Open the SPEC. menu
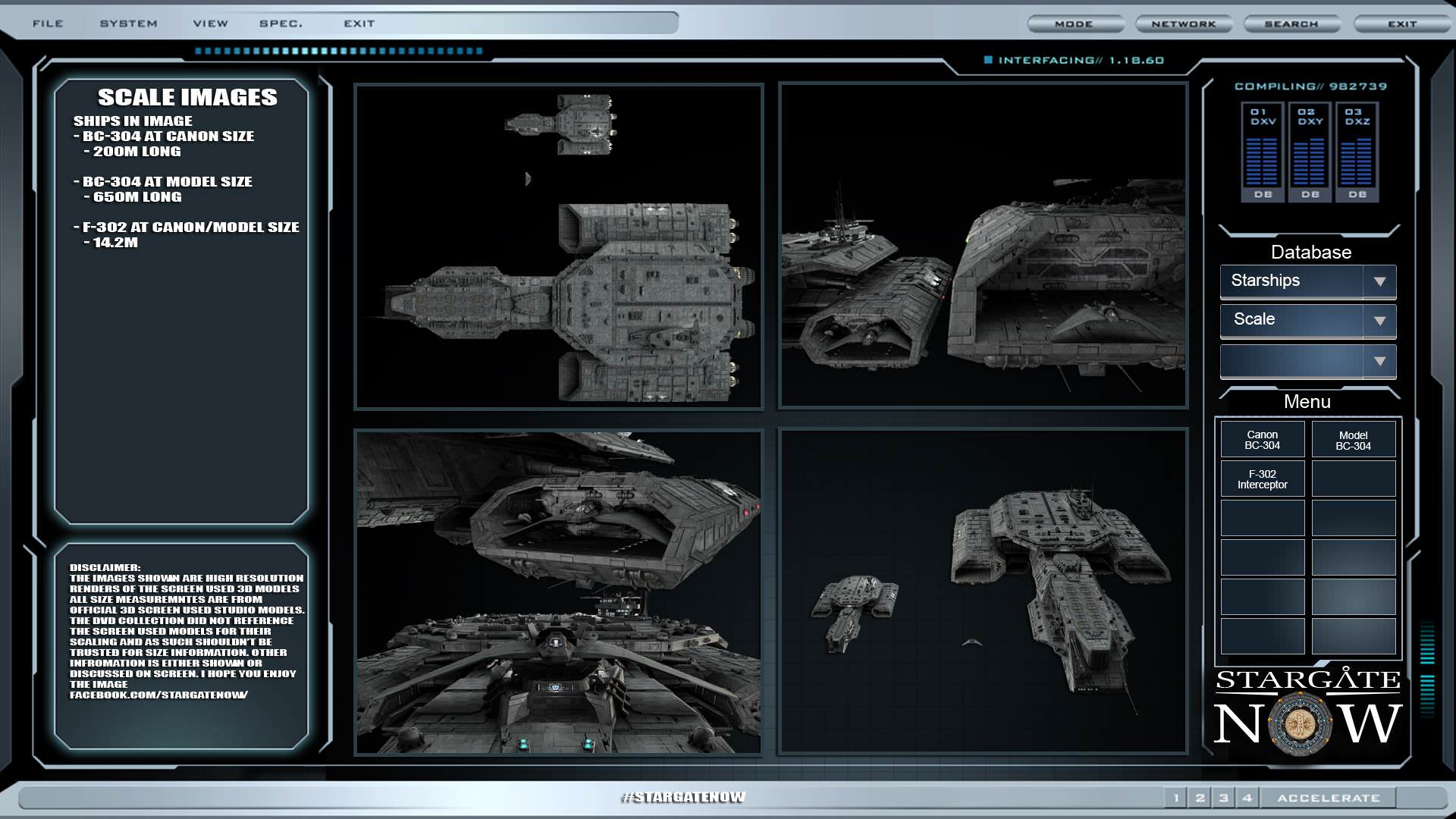1456x819 pixels. [x=281, y=24]
